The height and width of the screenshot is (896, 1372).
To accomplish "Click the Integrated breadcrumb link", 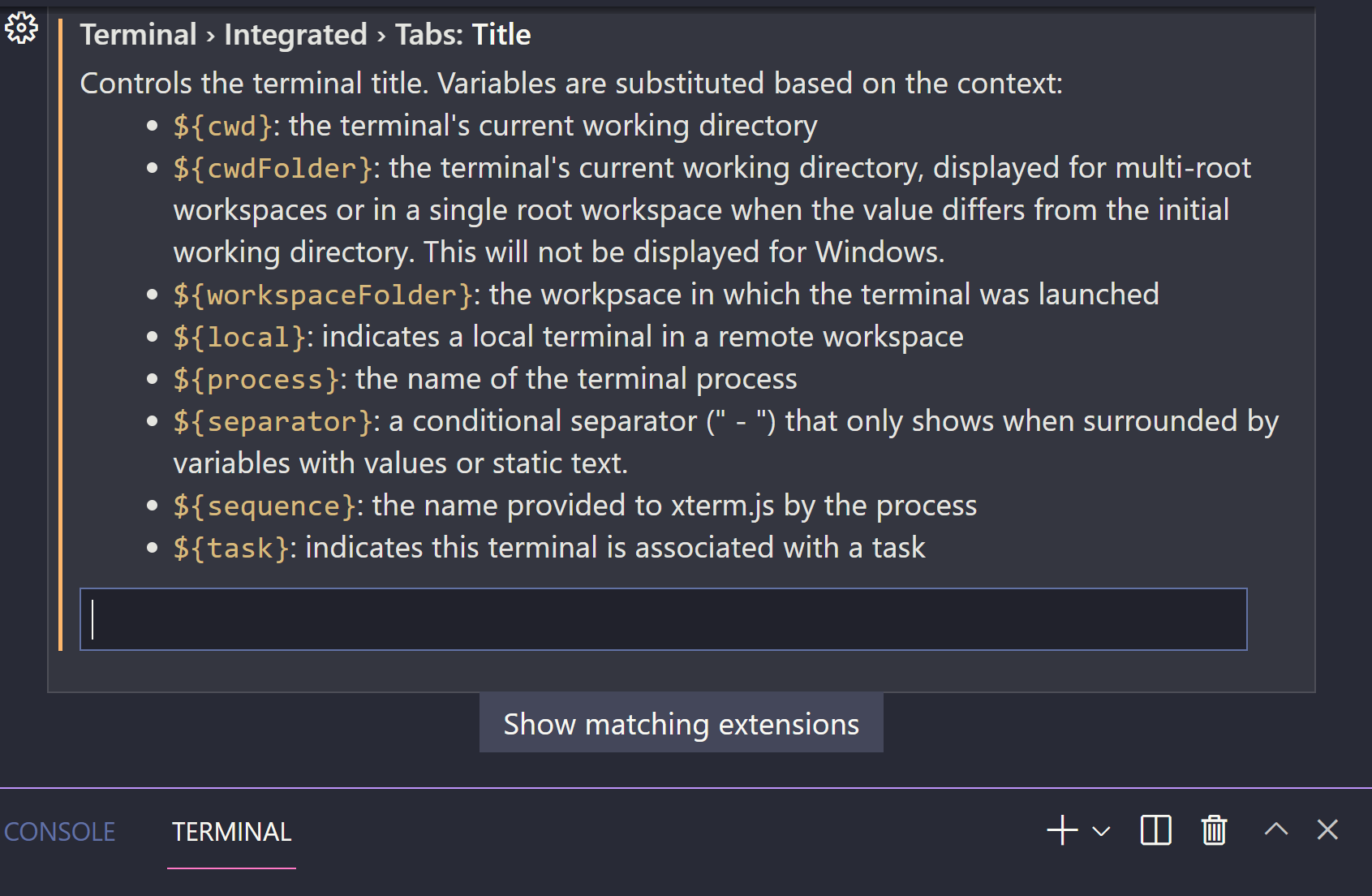I will point(295,34).
